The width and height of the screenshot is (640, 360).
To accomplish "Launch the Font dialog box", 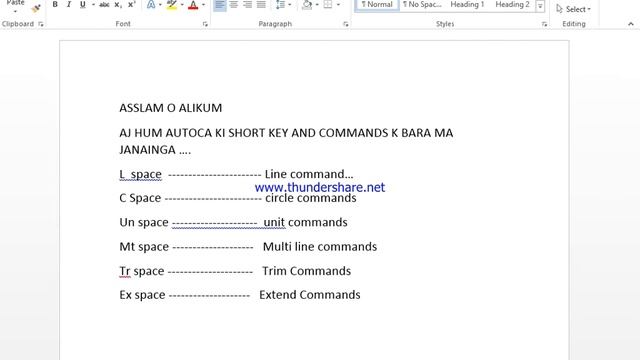I will pos(205,24).
